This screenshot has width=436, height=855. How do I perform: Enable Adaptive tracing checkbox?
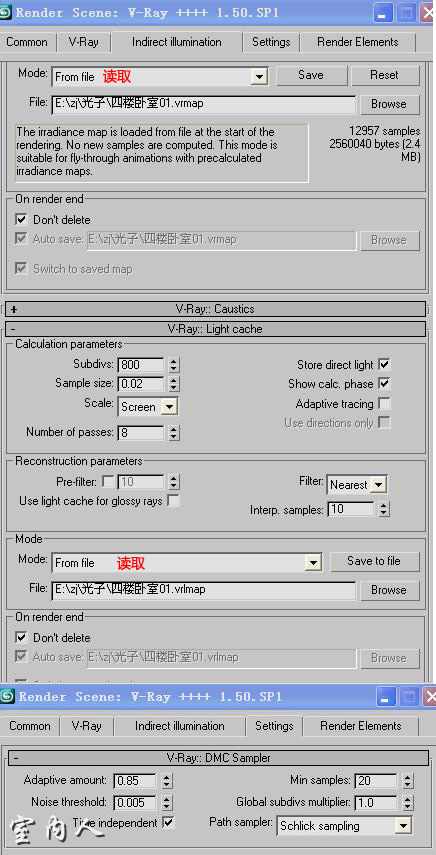[384, 404]
